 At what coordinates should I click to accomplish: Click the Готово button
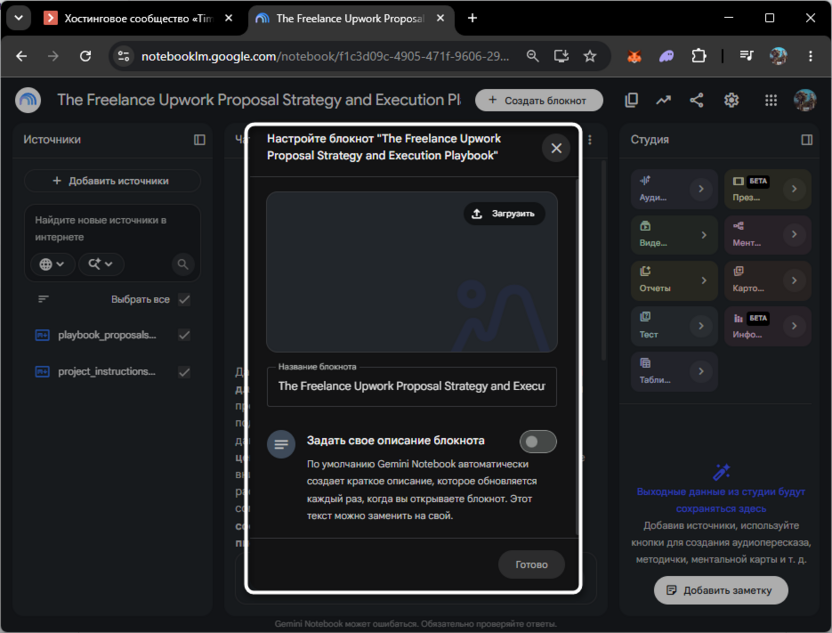pyautogui.click(x=531, y=565)
